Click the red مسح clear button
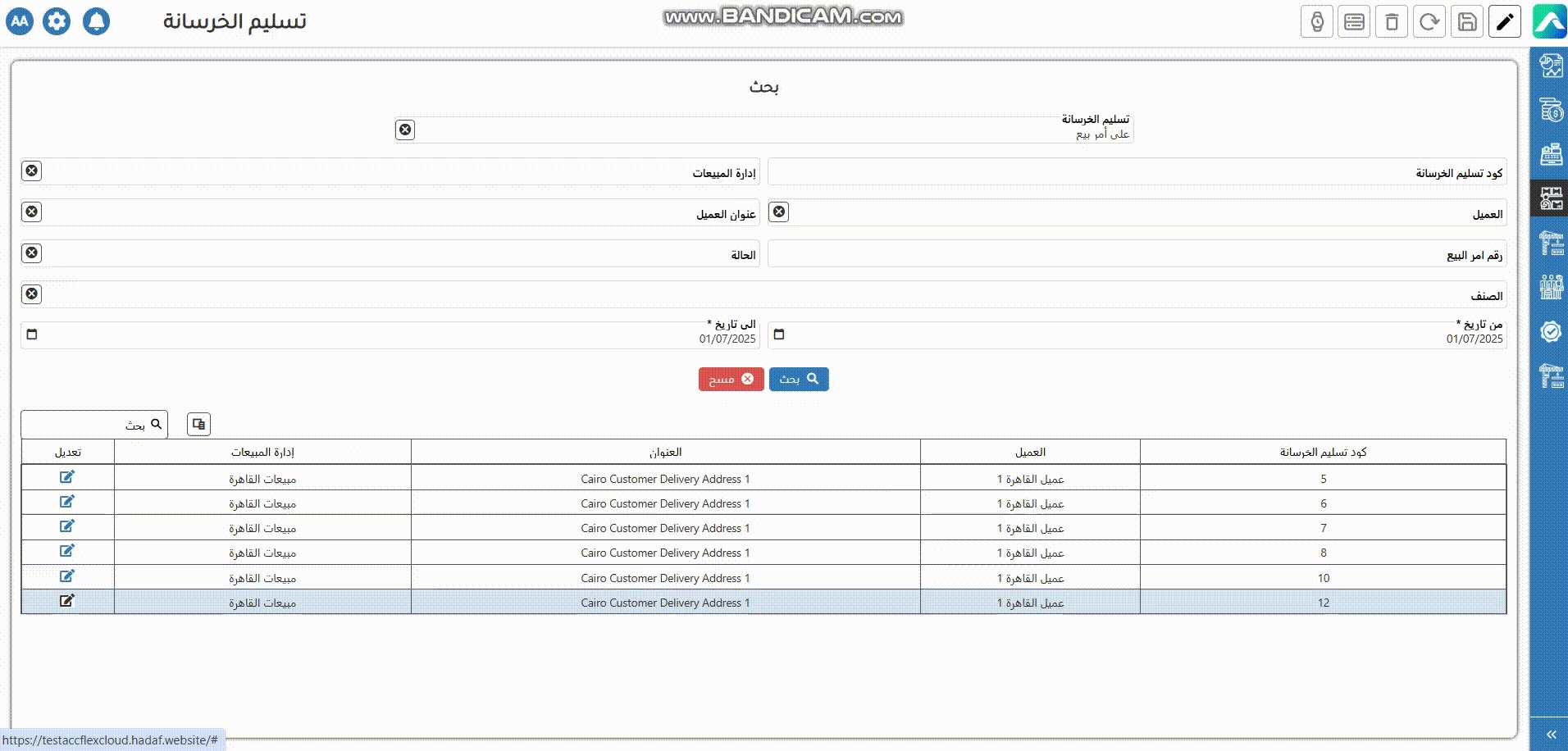Image resolution: width=1568 pixels, height=751 pixels. click(x=731, y=379)
